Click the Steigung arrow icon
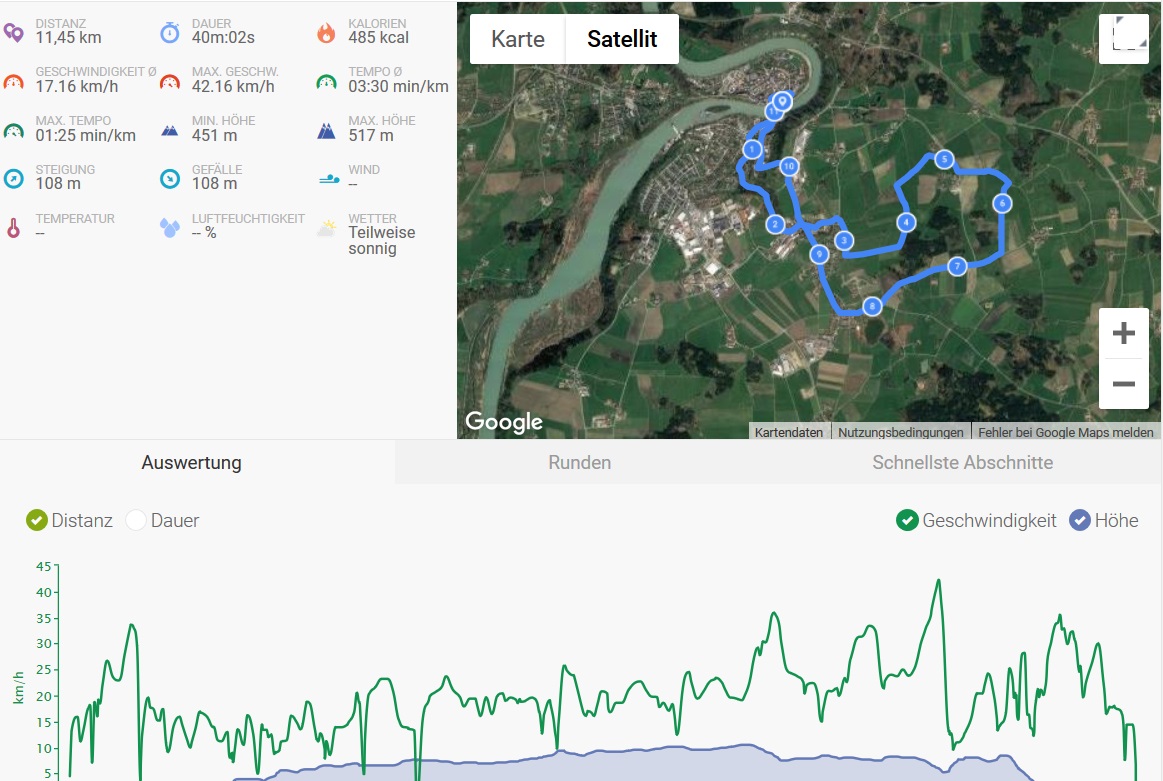The height and width of the screenshot is (781, 1163). 13,179
